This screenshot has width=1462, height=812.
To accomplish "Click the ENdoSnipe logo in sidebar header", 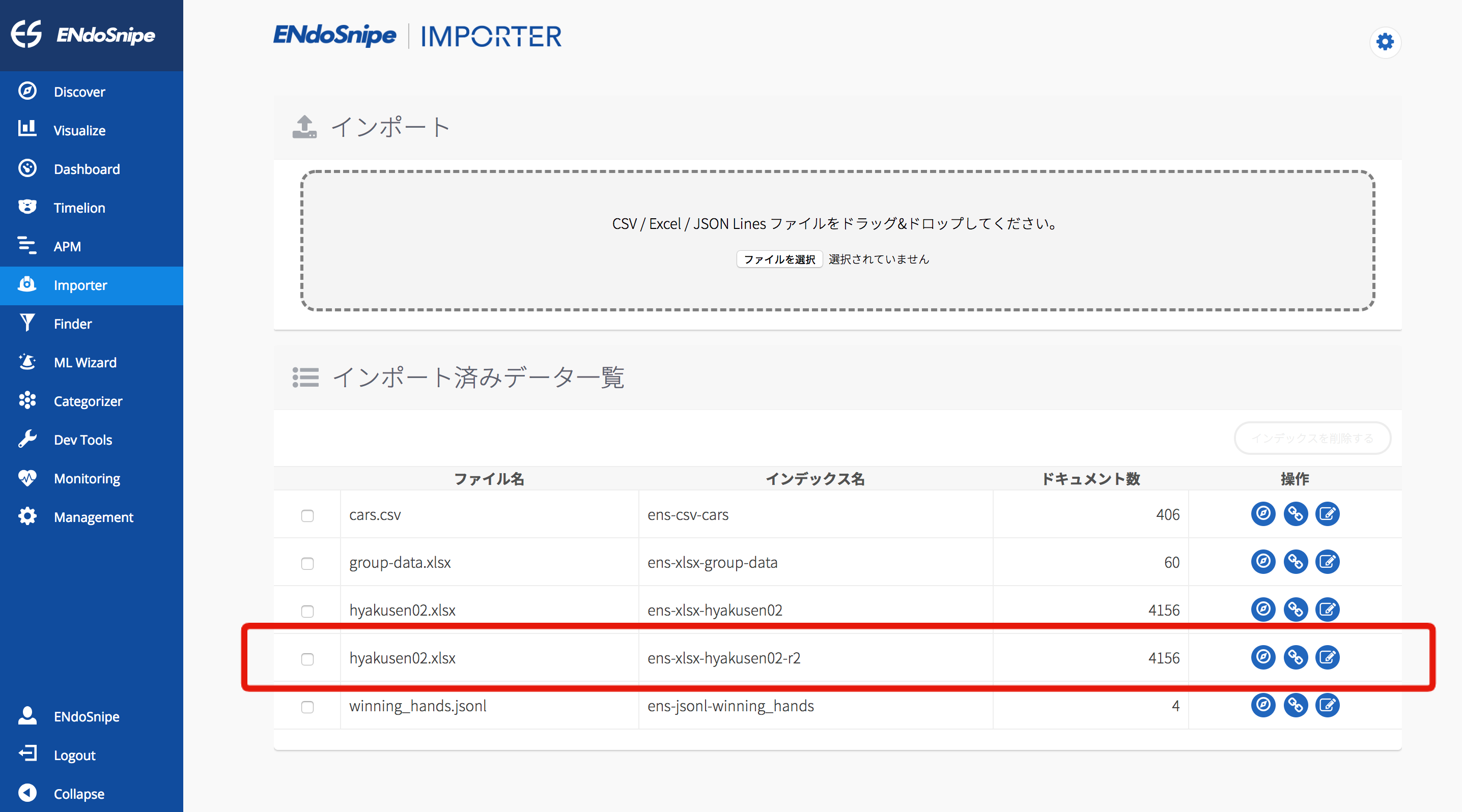I will (83, 34).
